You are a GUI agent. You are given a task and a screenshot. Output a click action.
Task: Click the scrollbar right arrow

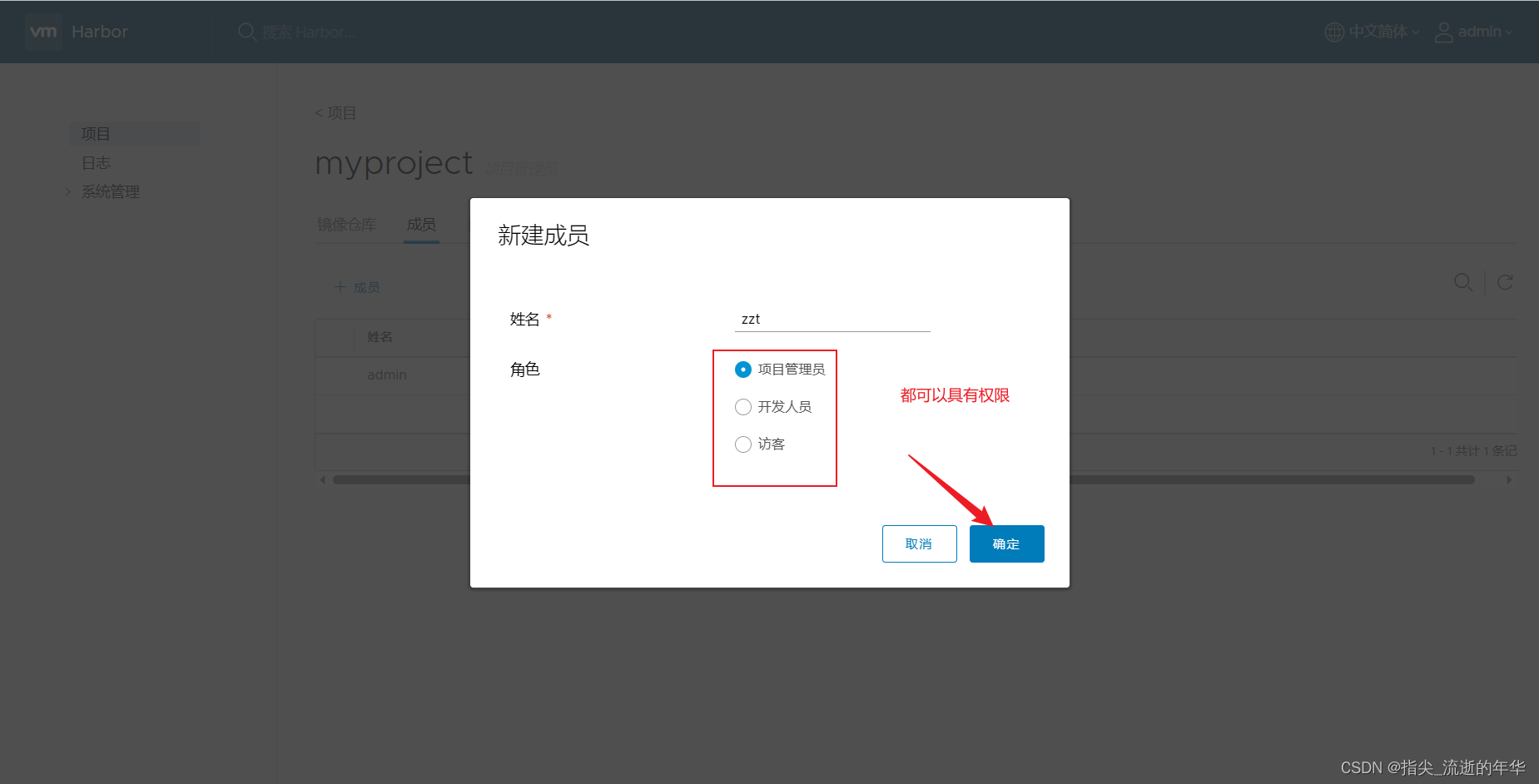(1509, 480)
